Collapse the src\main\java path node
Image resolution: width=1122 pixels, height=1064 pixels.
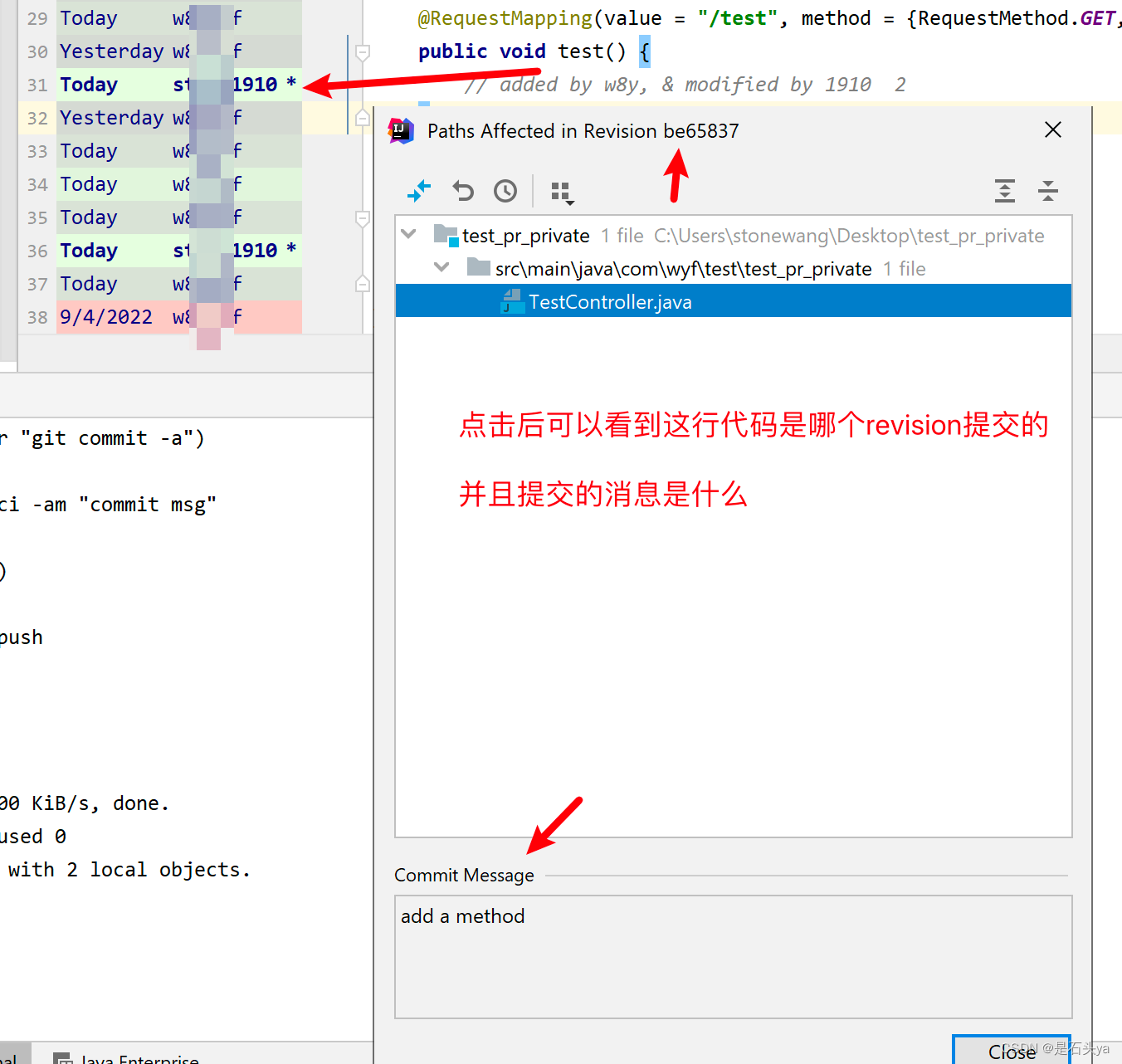point(441,266)
